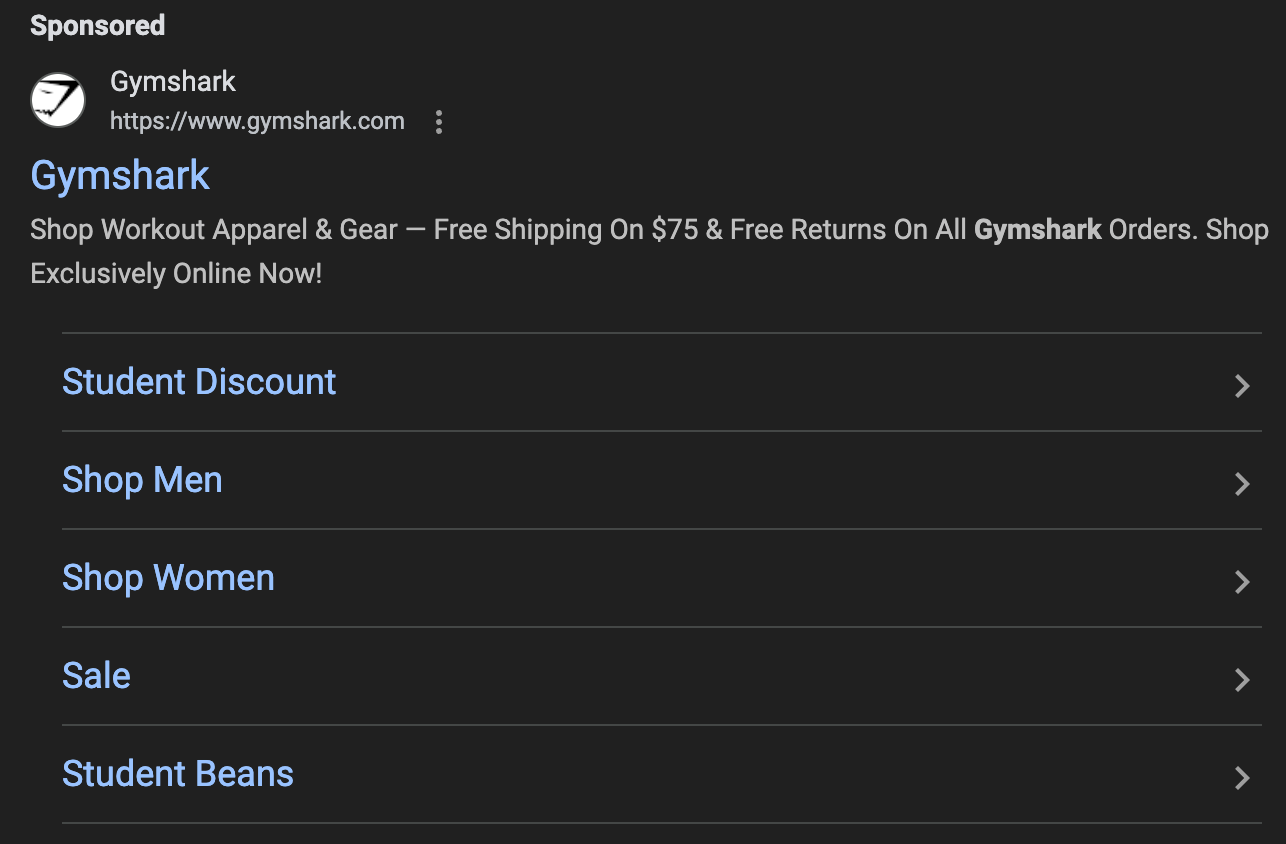Click the https://www.gymshark.com URL

[257, 122]
